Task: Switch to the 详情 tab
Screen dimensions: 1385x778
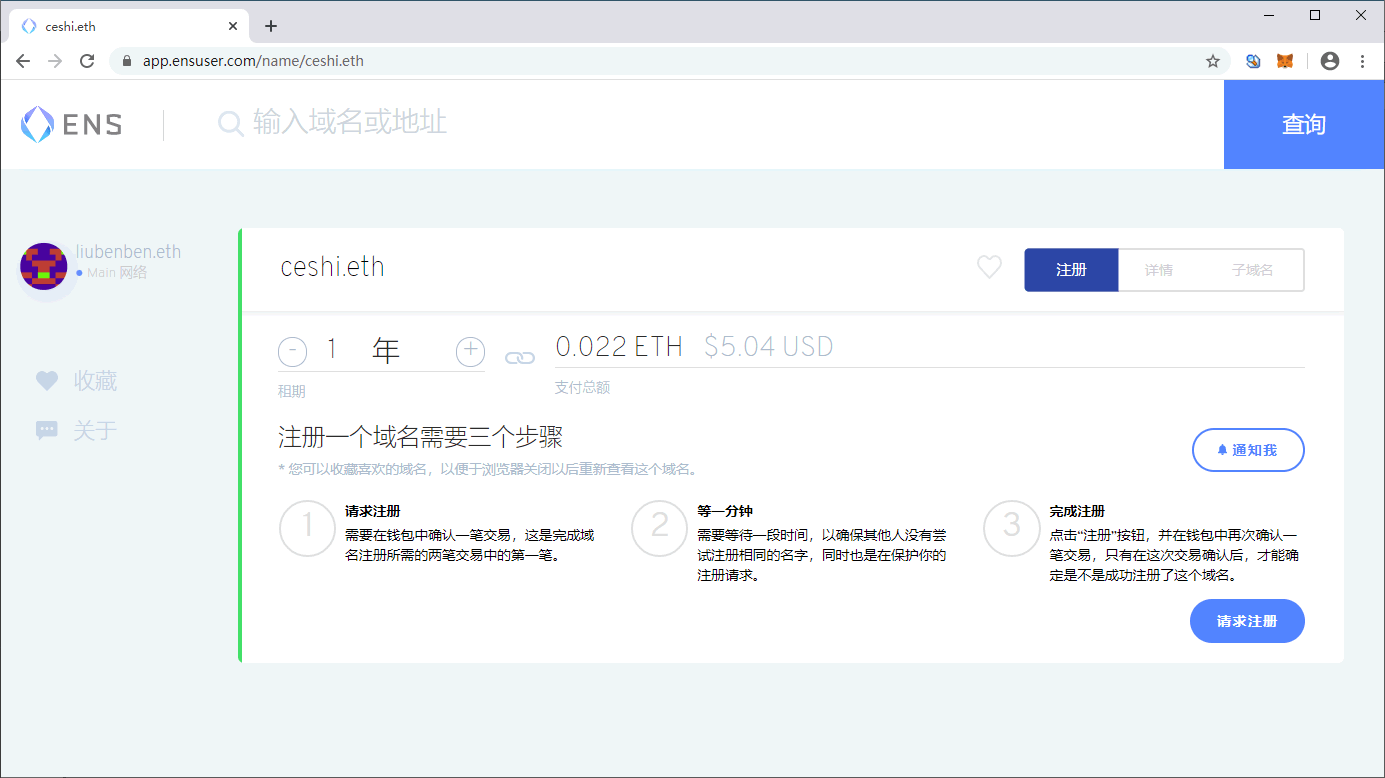Action: click(x=1159, y=270)
